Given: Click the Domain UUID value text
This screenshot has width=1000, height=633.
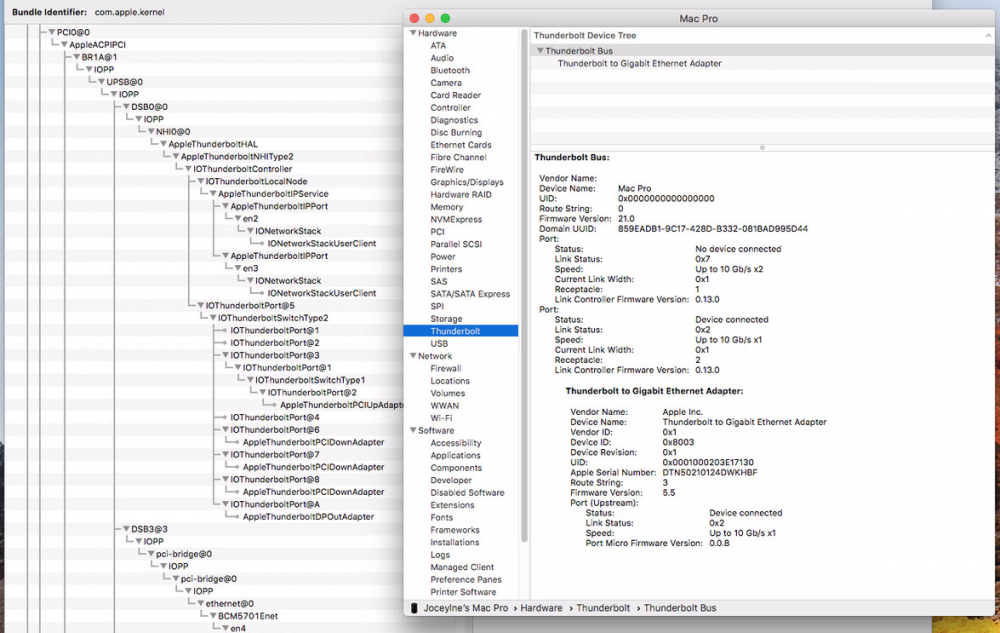Looking at the screenshot, I should pyautogui.click(x=712, y=229).
